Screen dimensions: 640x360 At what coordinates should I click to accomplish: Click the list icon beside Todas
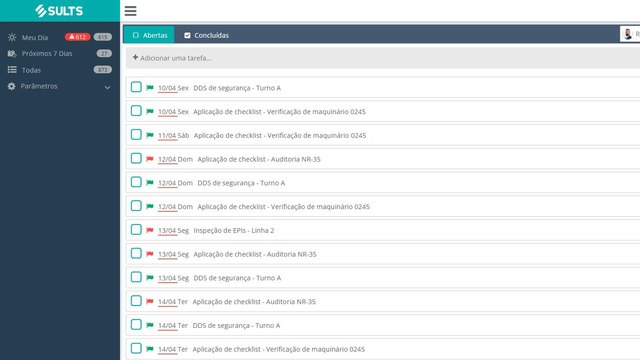point(12,70)
